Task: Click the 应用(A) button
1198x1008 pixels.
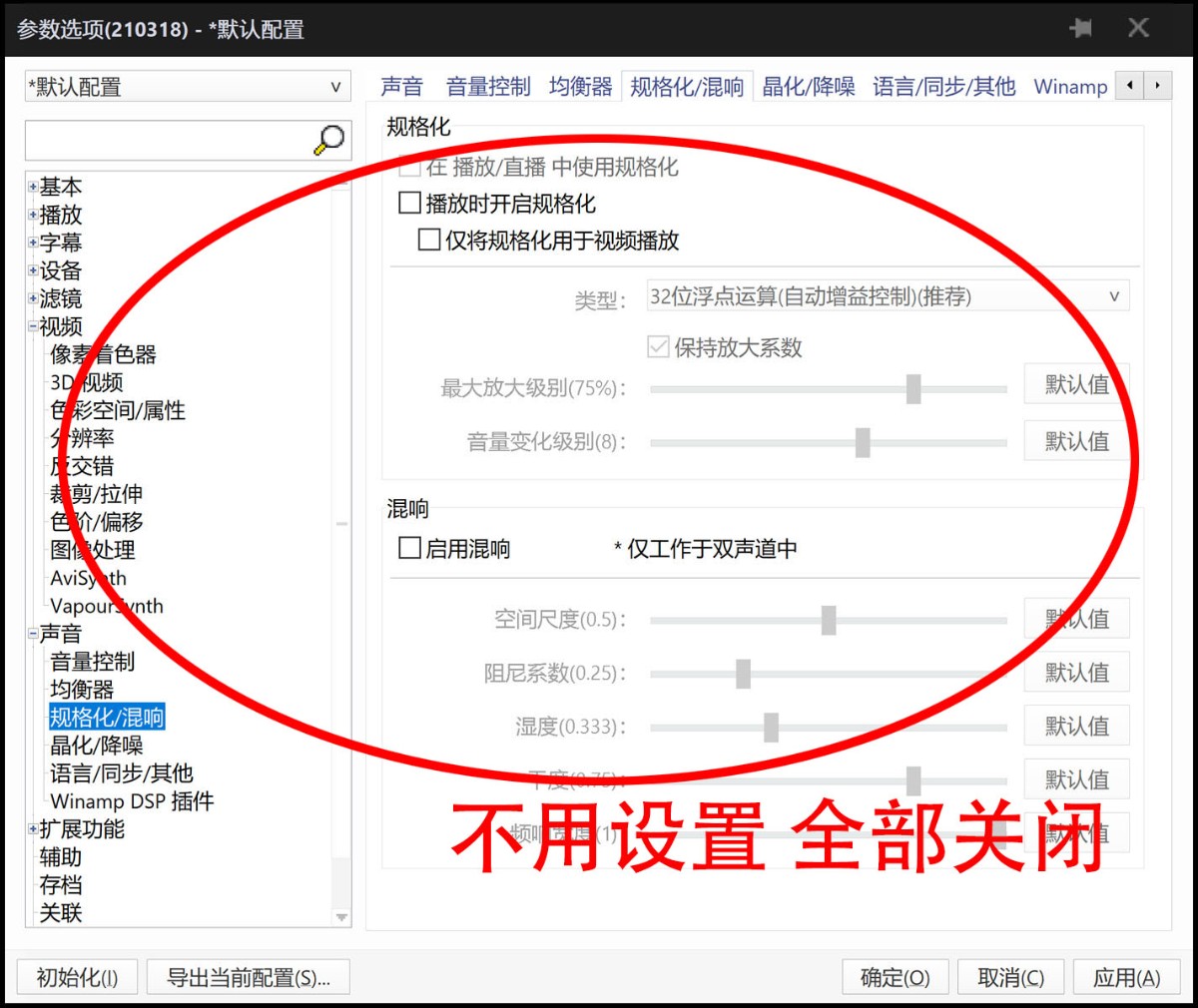Action: pos(1127,977)
